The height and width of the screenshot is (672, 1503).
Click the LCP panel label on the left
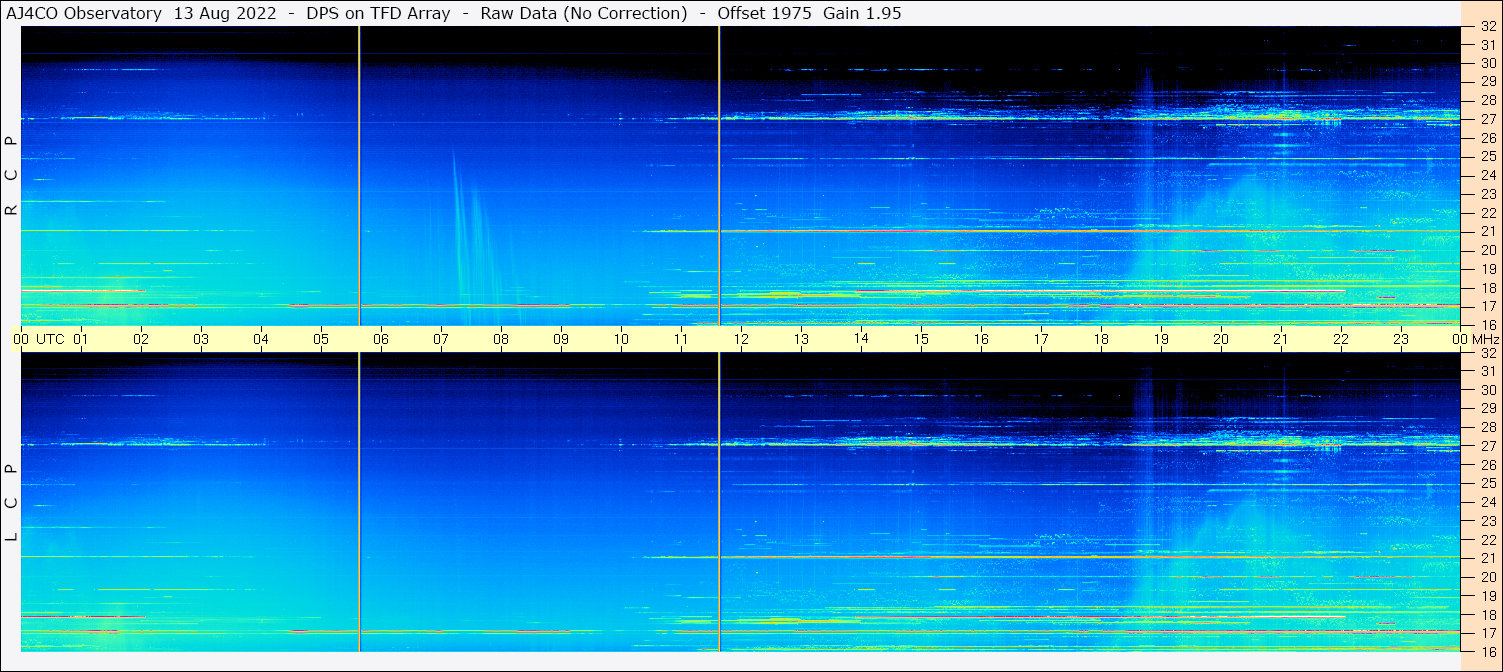tap(11, 503)
